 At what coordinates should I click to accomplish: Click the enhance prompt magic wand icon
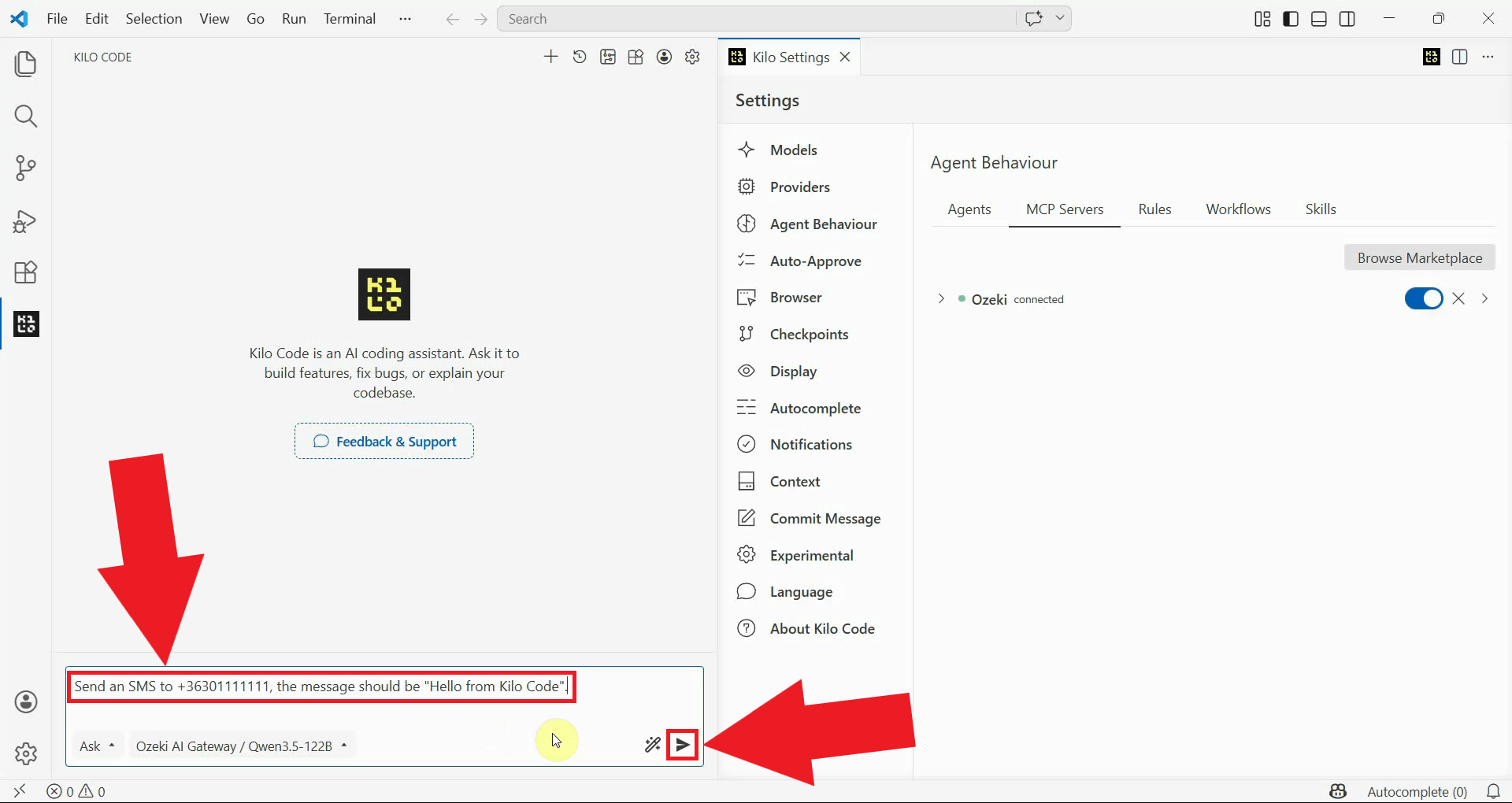(653, 745)
